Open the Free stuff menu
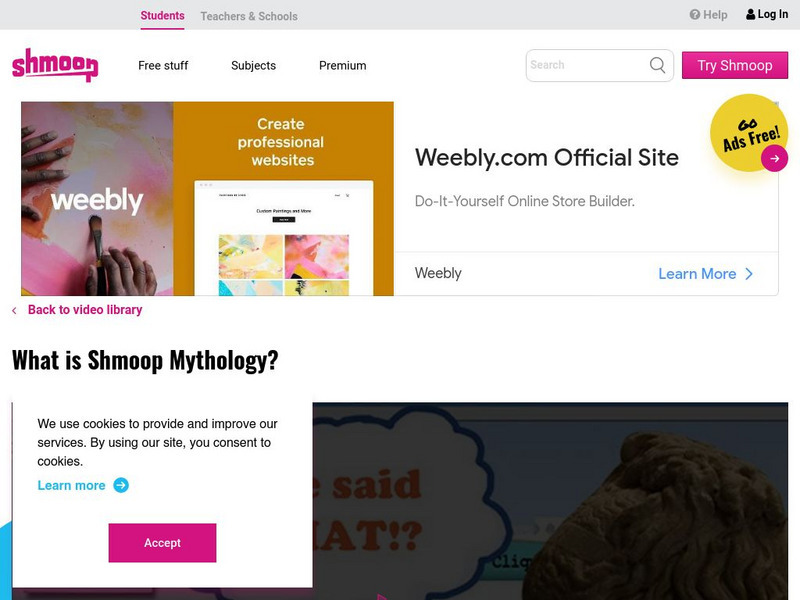 click(163, 65)
